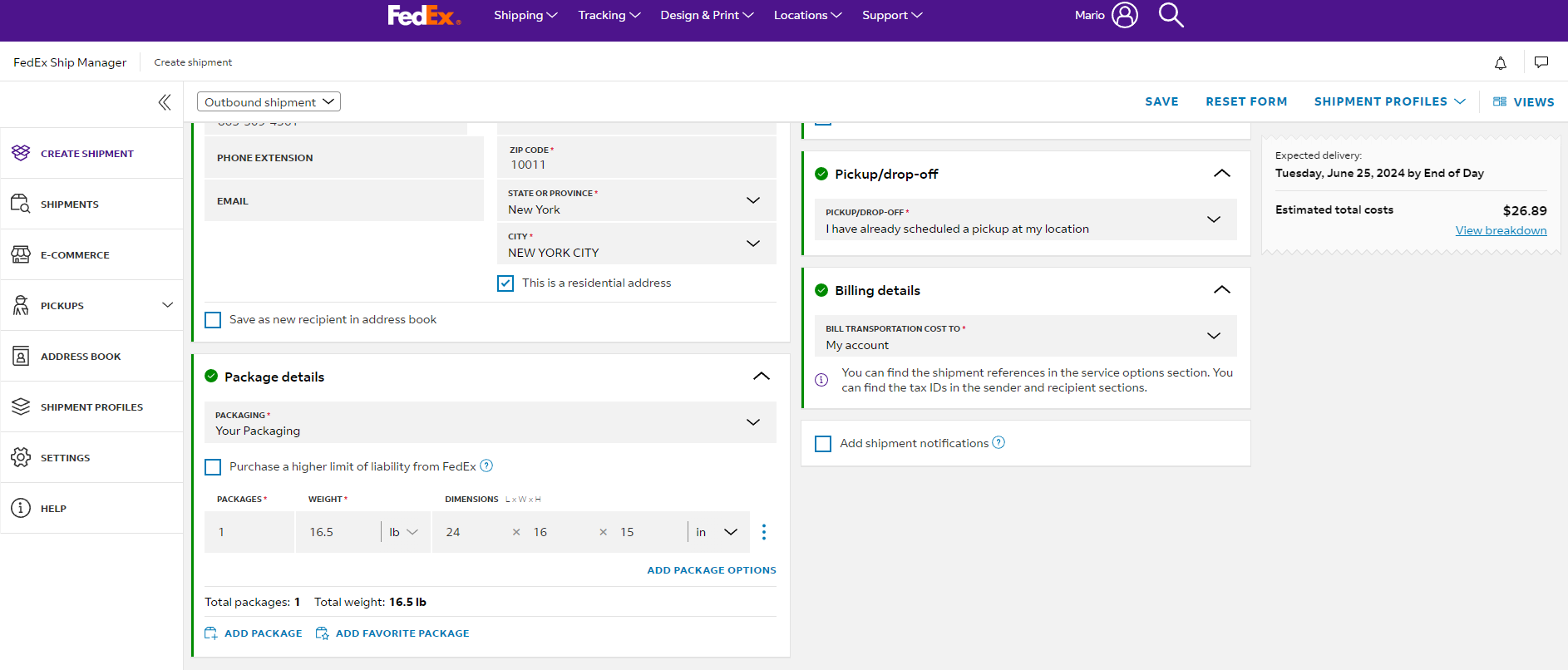Collapse the Package details section
This screenshot has width=1568, height=670.
[762, 377]
